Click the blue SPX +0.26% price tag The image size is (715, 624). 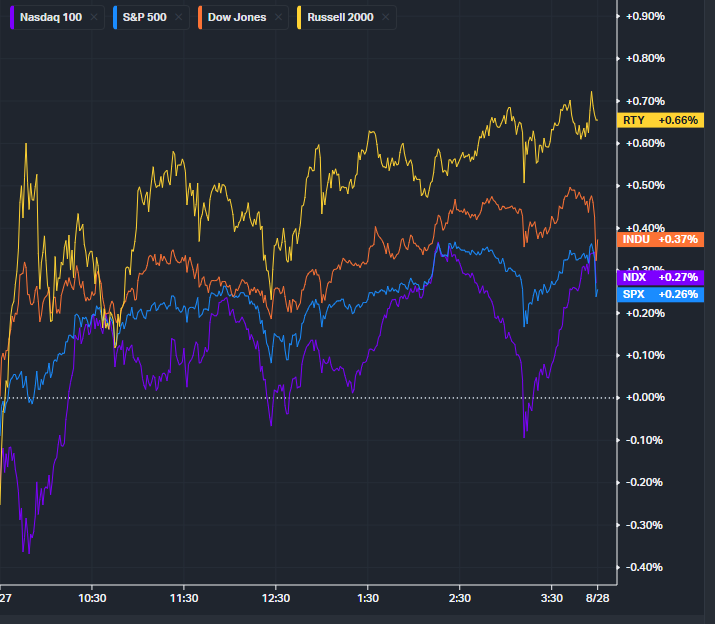661,294
